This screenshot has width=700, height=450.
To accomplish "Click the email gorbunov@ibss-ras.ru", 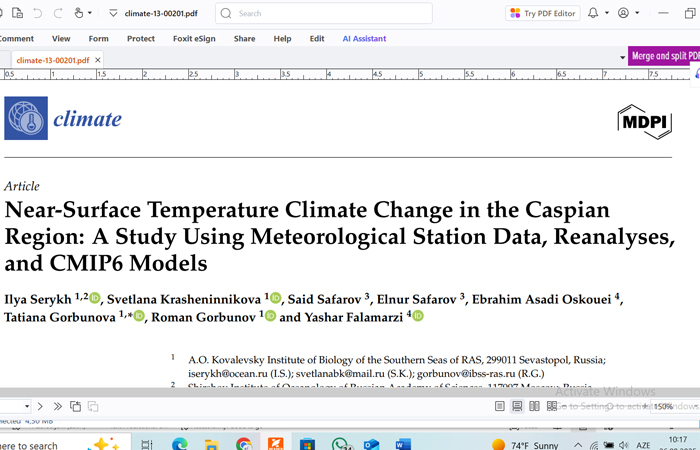I will (x=466, y=374).
